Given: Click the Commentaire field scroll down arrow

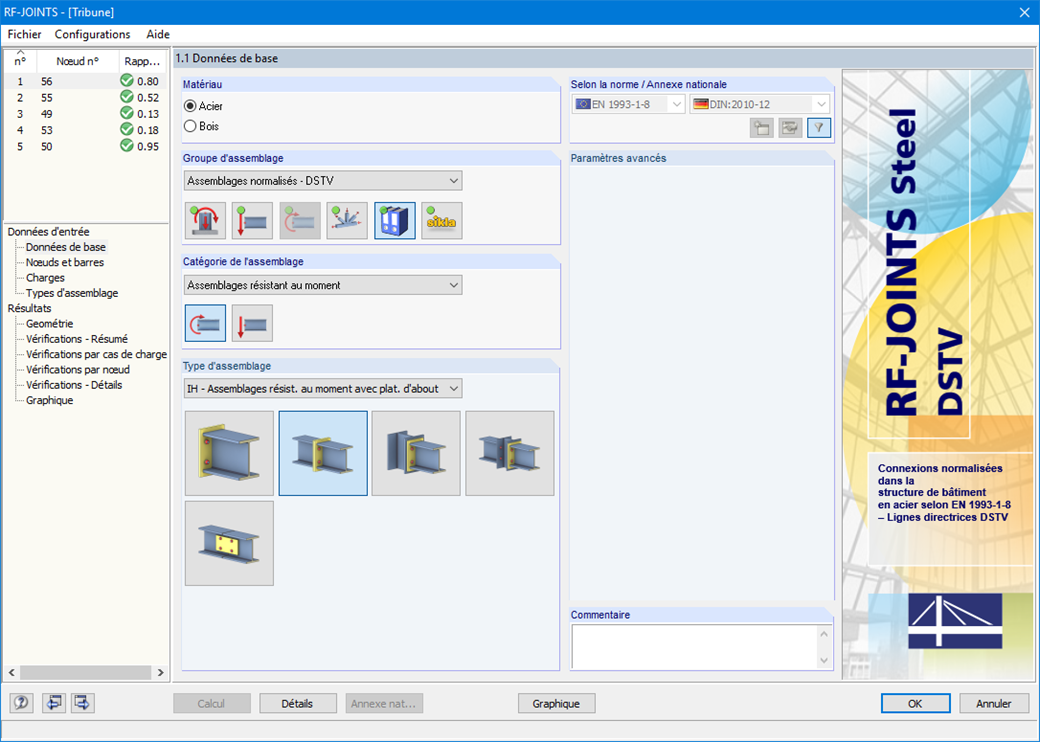Looking at the screenshot, I should 824,660.
